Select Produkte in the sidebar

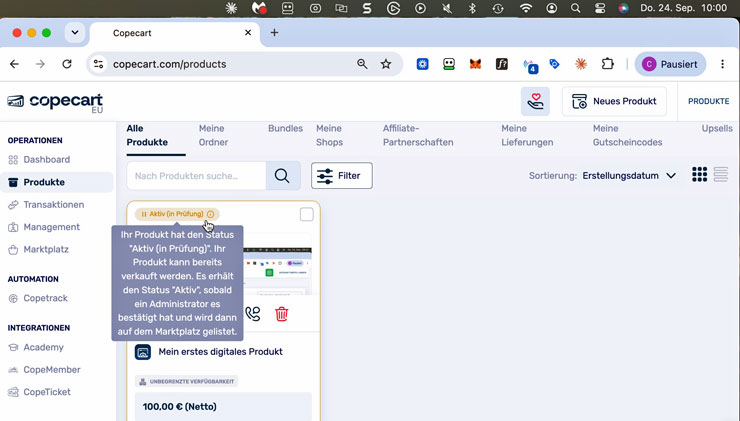(x=57, y=182)
